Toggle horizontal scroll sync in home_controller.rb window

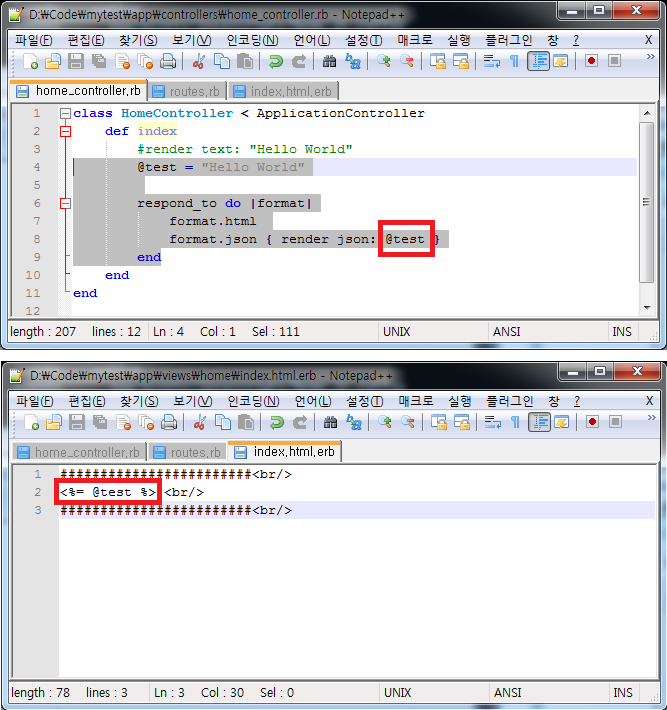(x=461, y=61)
